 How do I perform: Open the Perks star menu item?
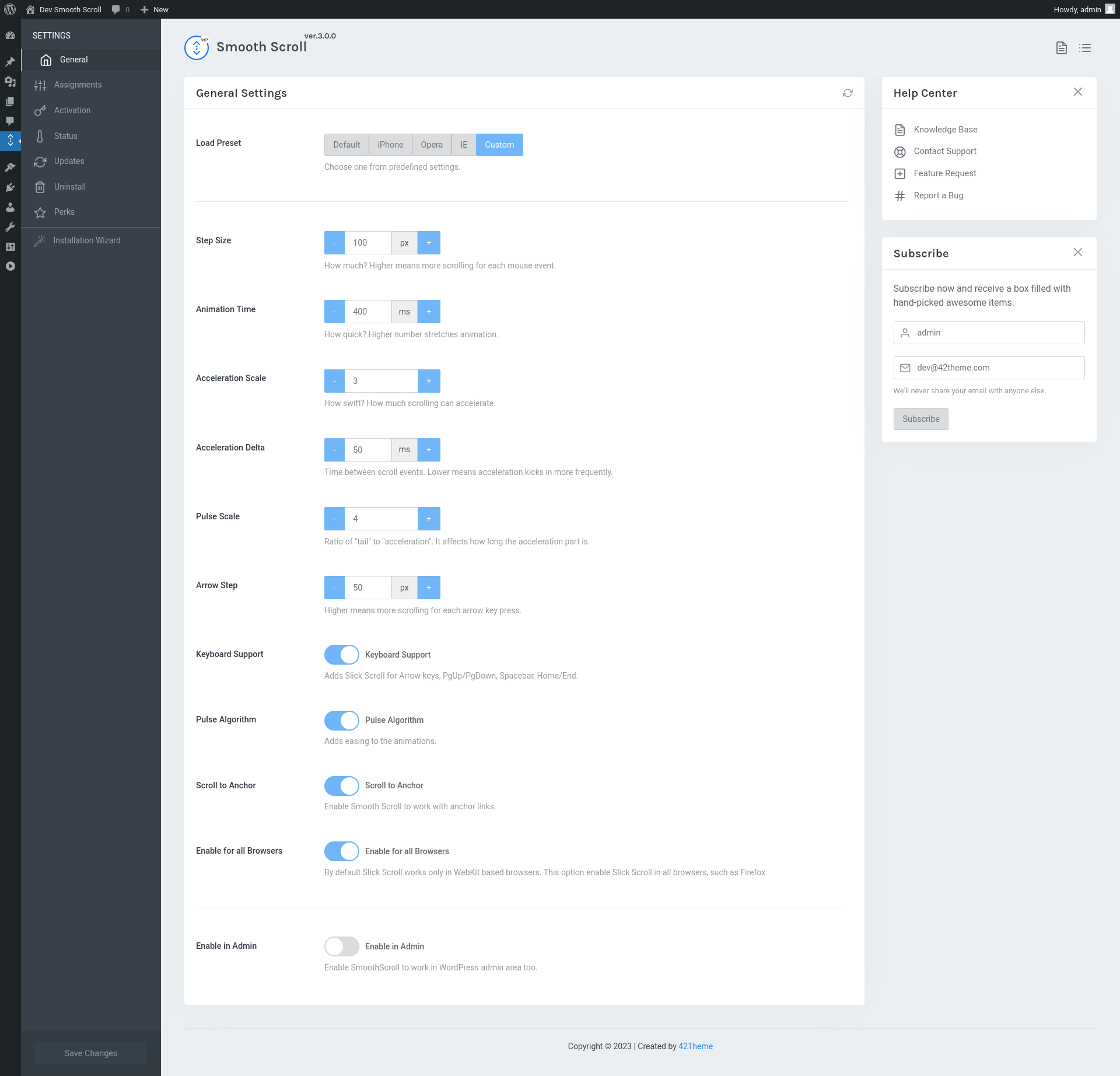tap(64, 212)
